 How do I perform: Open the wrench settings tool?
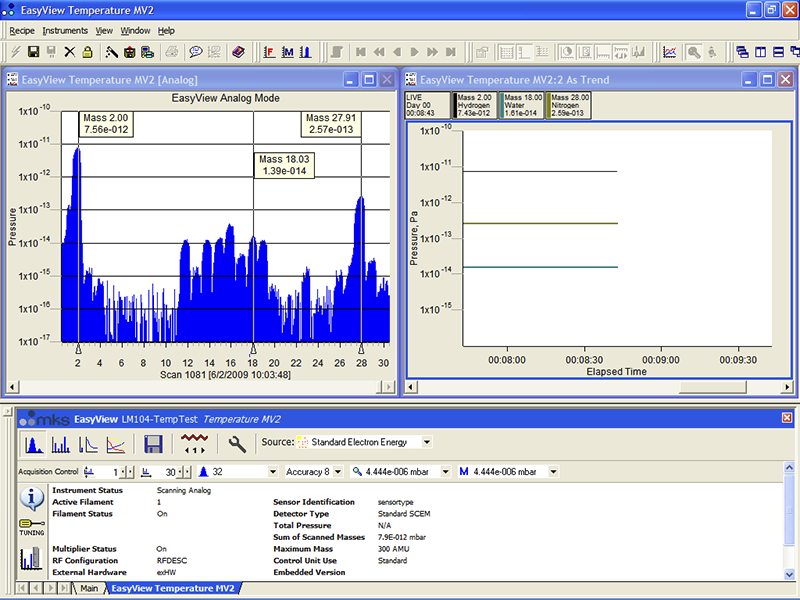pos(237,443)
